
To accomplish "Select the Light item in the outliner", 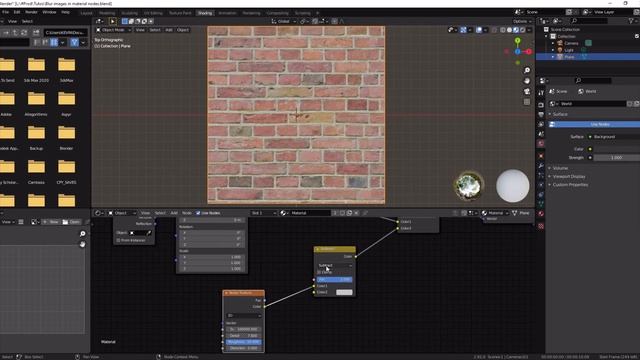I will point(569,50).
